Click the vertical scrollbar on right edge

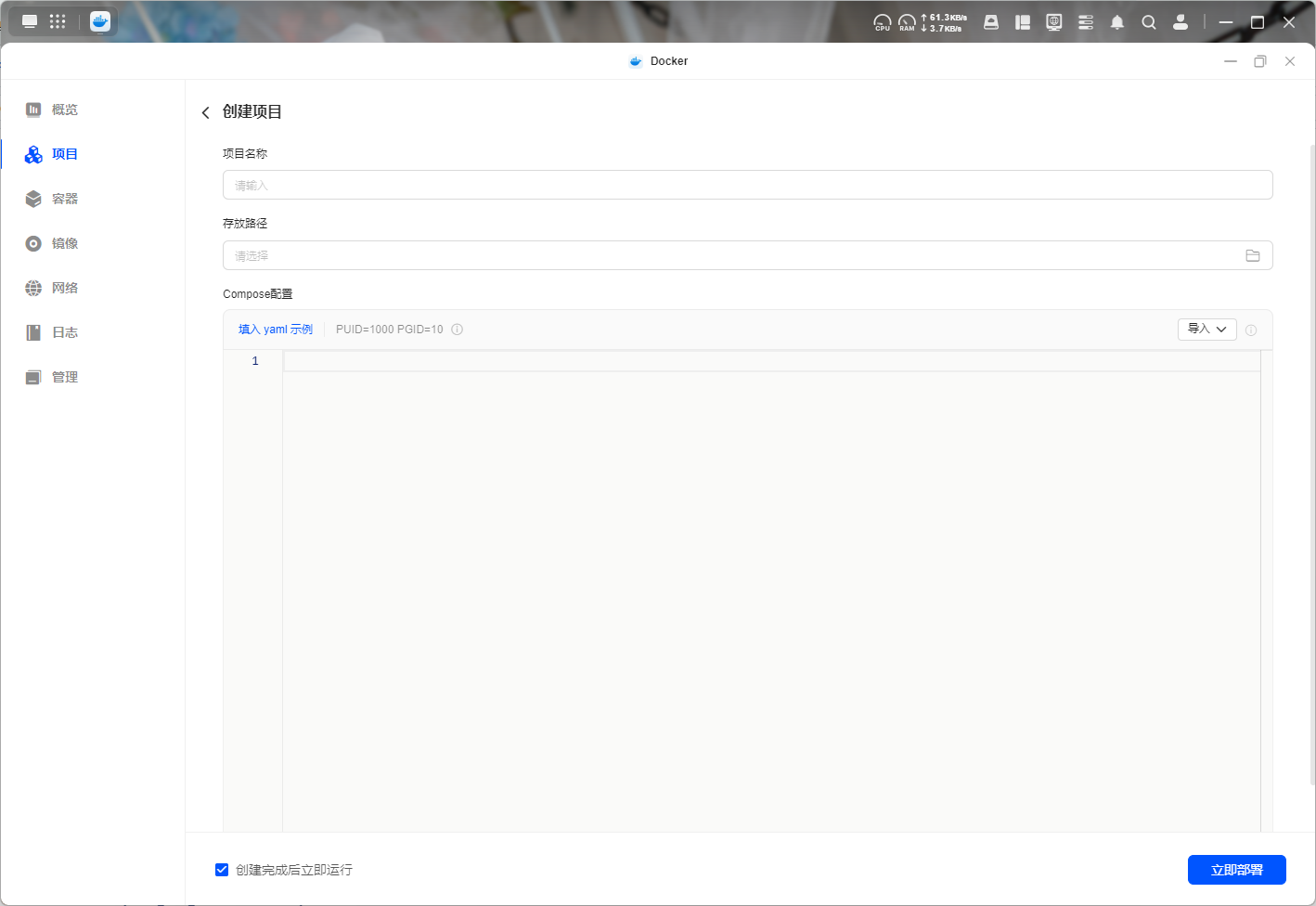[1312, 464]
